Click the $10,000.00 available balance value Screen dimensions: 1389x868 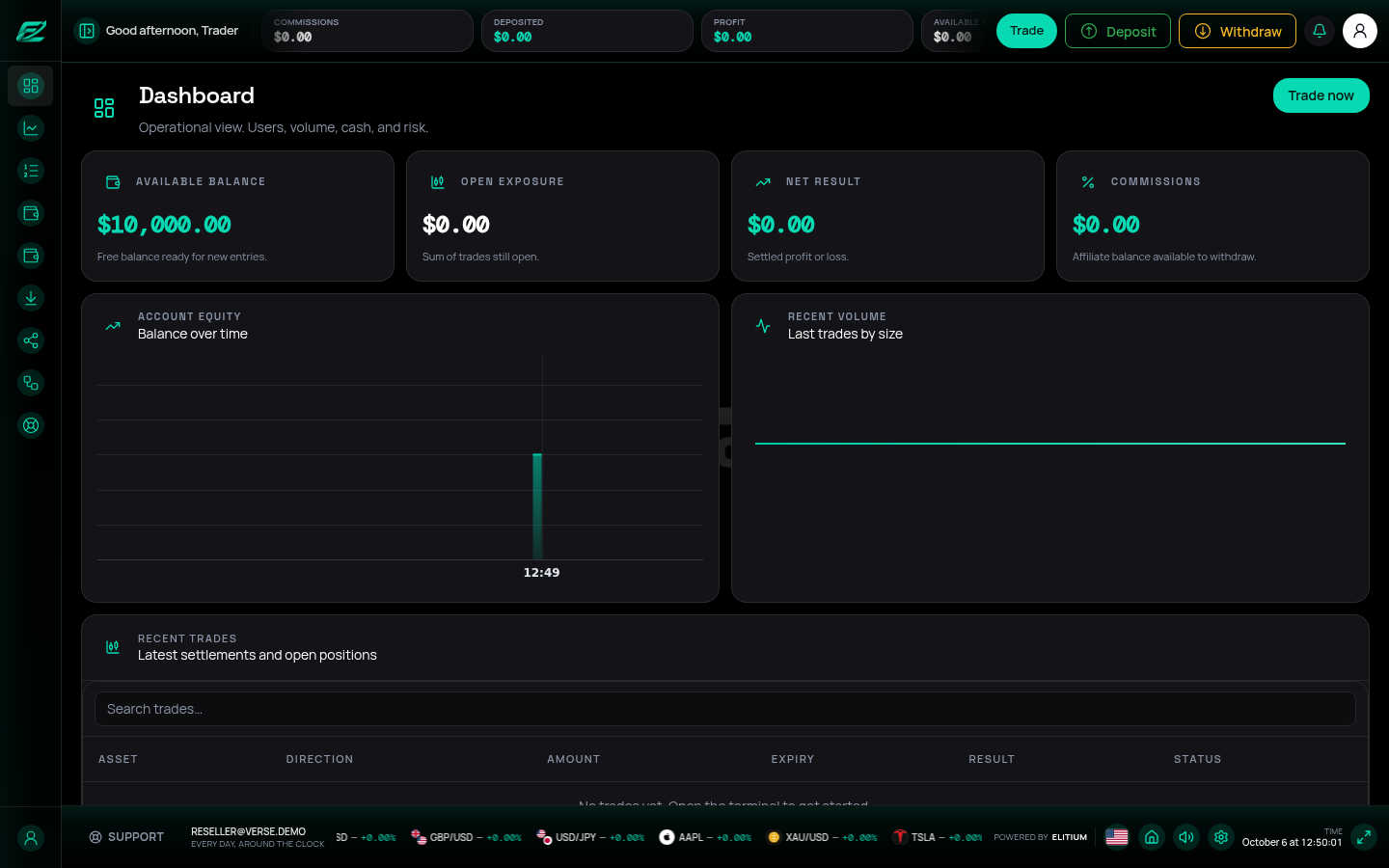click(x=164, y=225)
